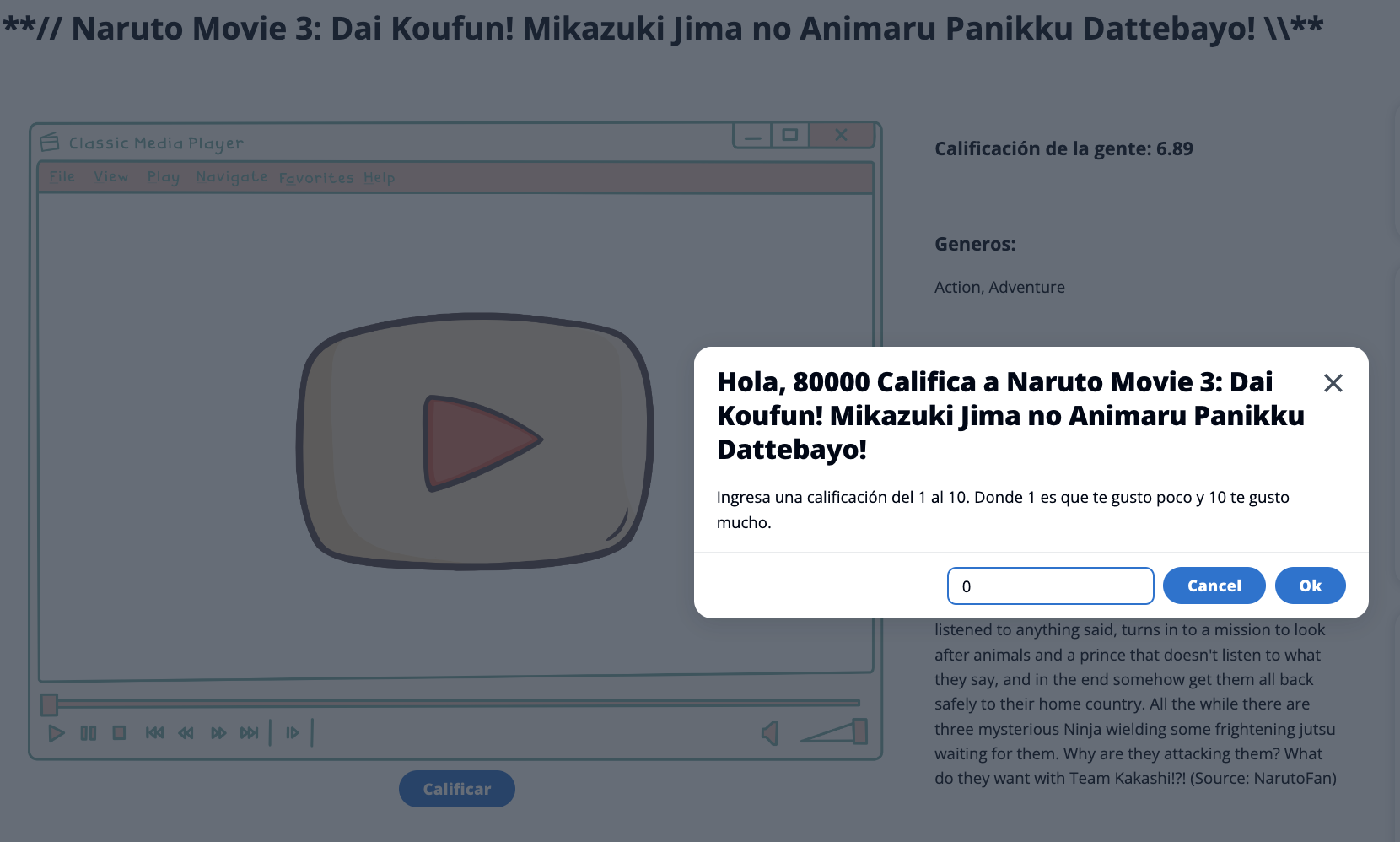
Task: Click the Calificar button below the player
Action: 456,789
